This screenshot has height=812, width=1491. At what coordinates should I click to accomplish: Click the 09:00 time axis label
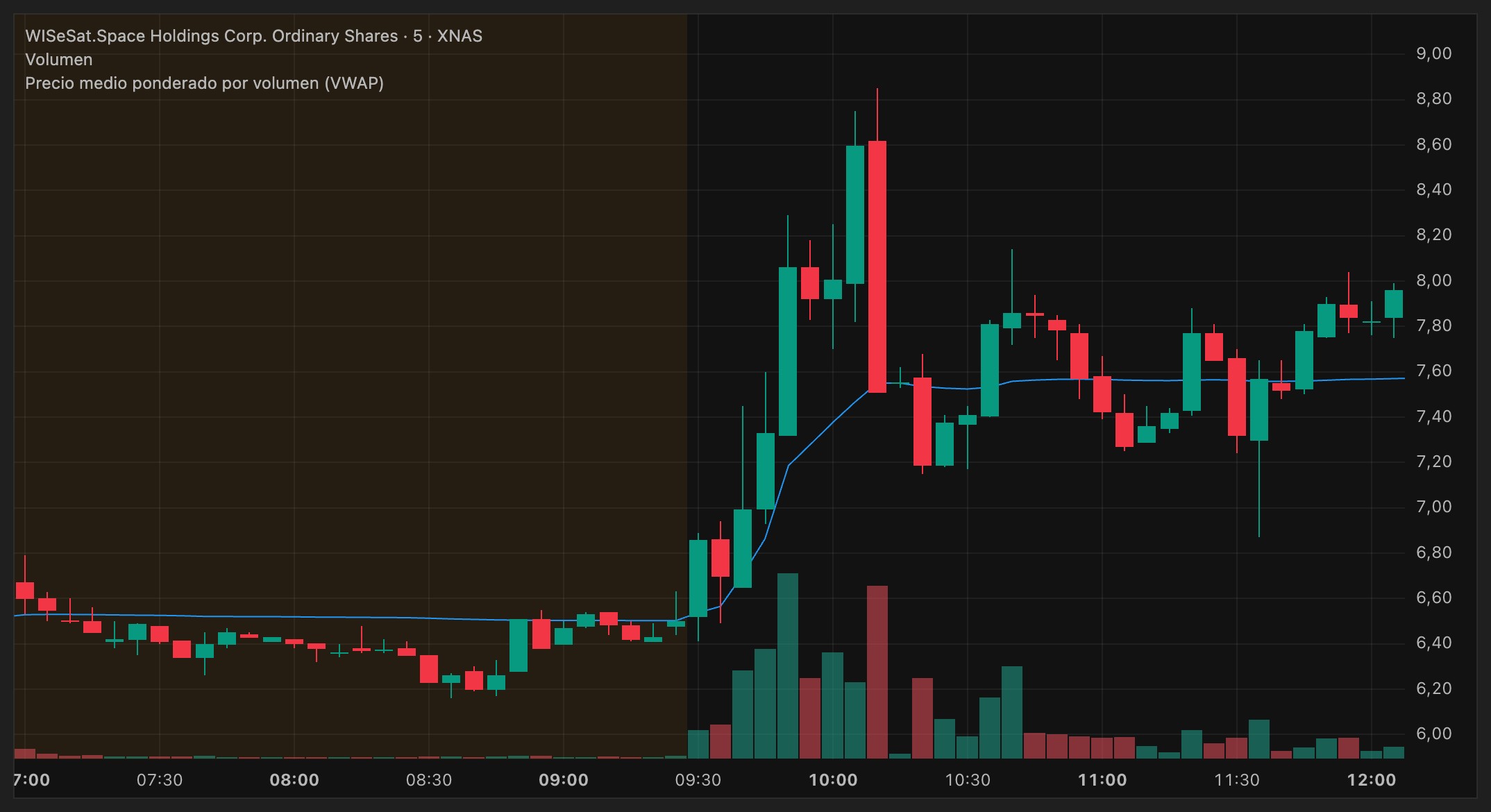tap(564, 780)
